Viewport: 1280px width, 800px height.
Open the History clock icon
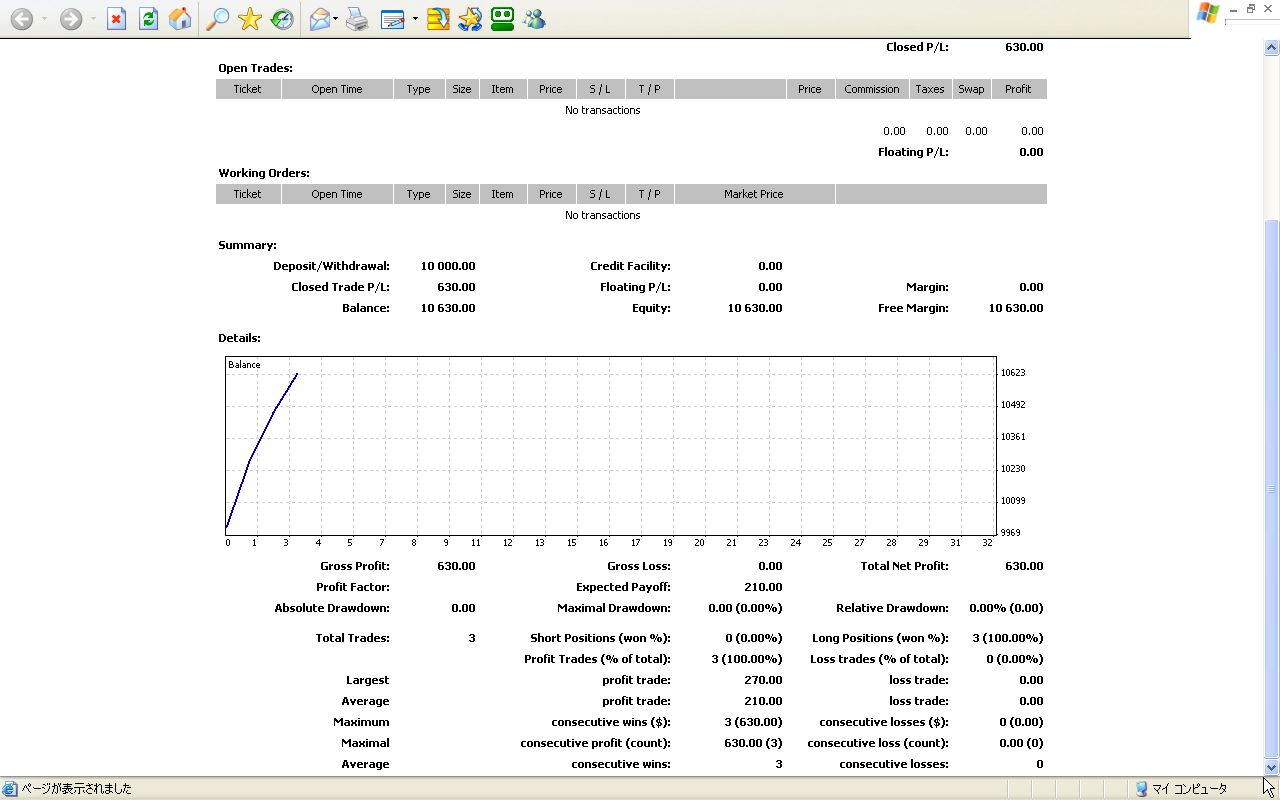pyautogui.click(x=282, y=19)
